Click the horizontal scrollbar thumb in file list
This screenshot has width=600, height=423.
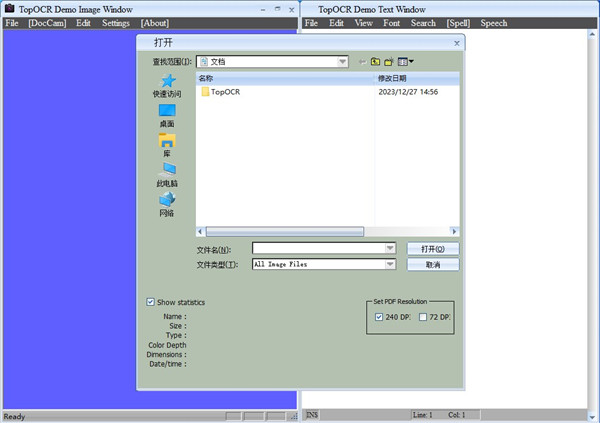285,232
